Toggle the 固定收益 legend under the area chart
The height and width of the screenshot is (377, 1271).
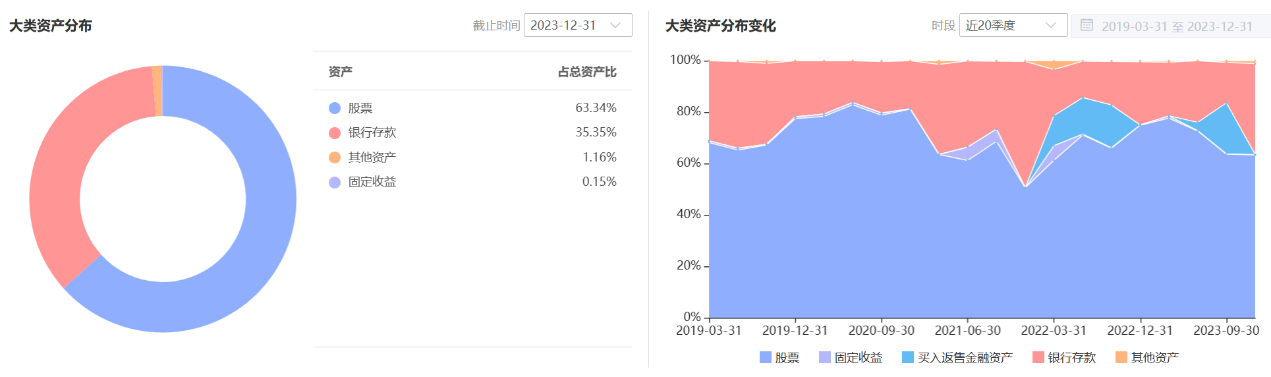[850, 357]
